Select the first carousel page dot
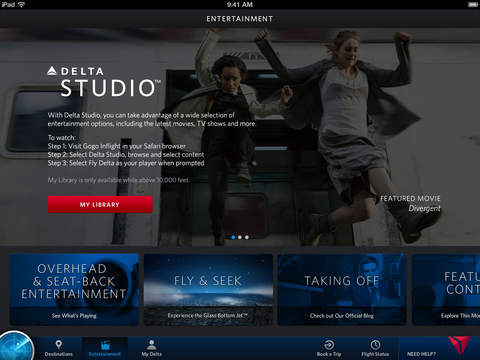This screenshot has height=360, width=480. click(233, 237)
